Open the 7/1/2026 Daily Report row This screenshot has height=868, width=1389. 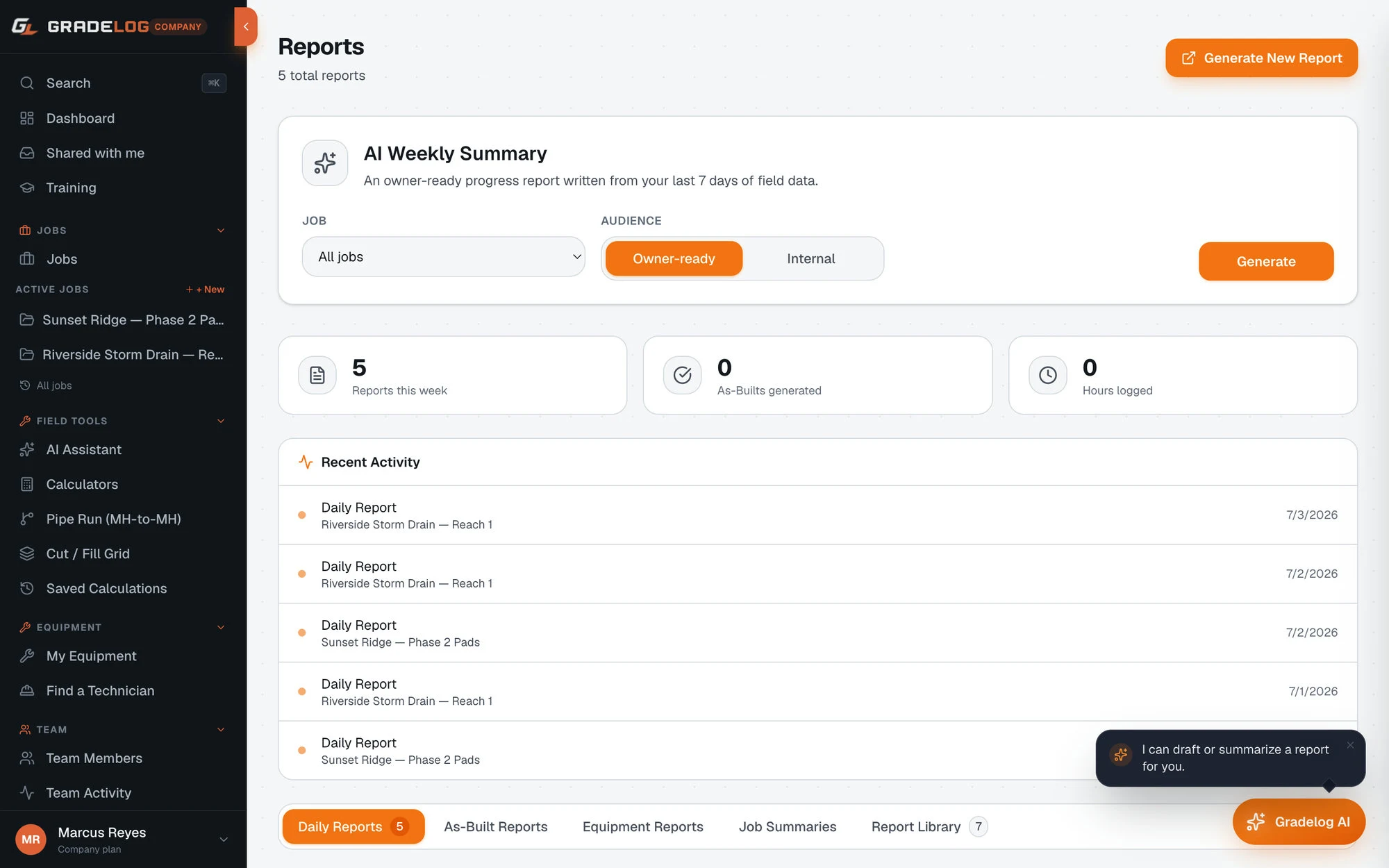tap(817, 692)
